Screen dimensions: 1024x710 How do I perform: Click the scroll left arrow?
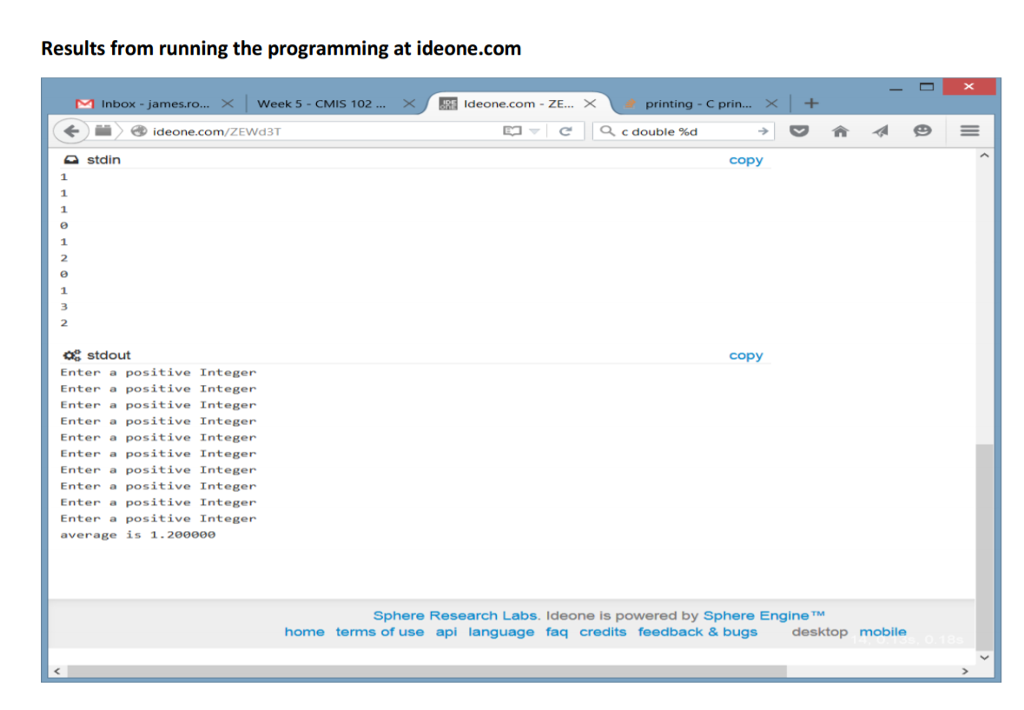pos(57,671)
